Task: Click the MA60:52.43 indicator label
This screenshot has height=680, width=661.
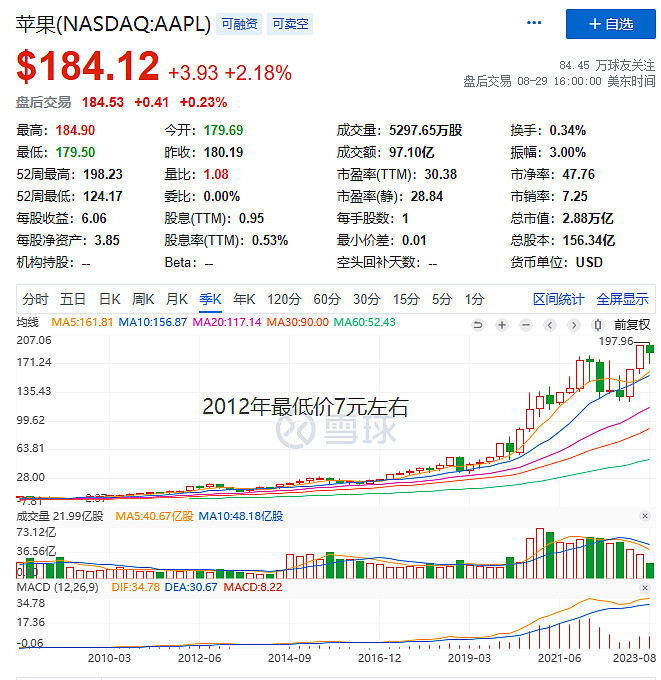Action: 364,322
